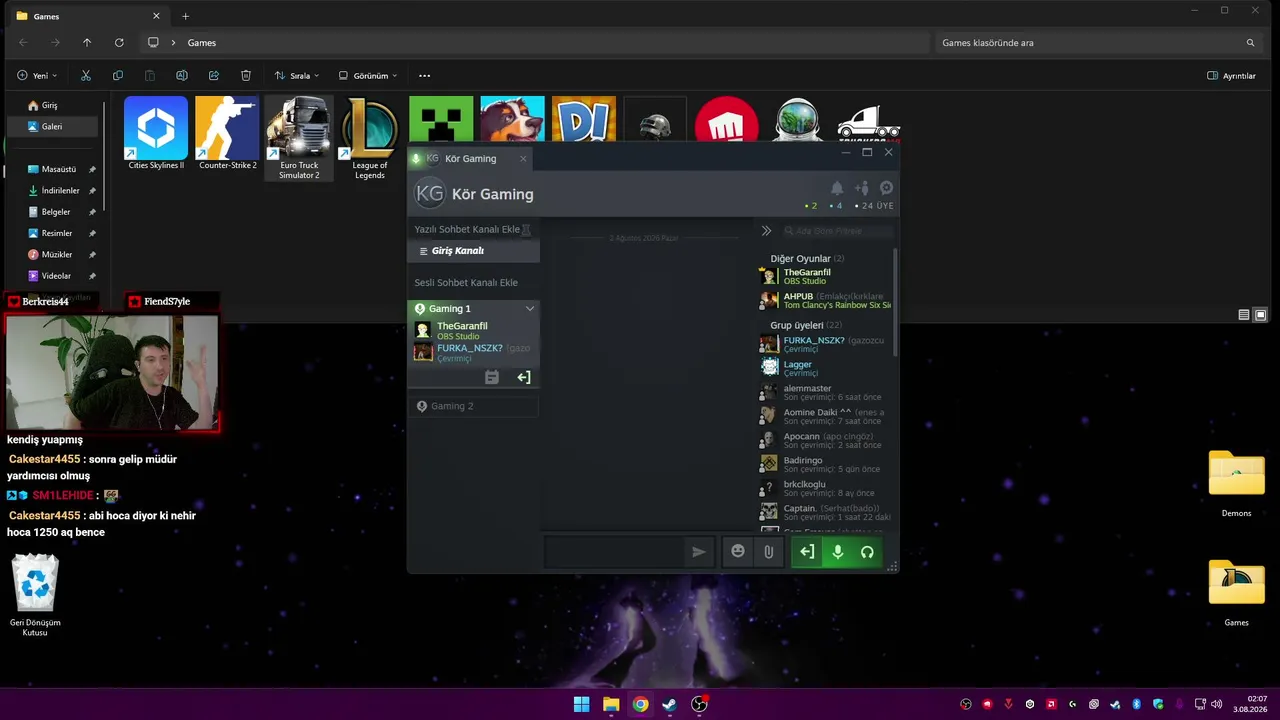Image resolution: width=1280 pixels, height=720 pixels.
Task: Open Kör Gaming notification bell settings
Action: pyautogui.click(x=837, y=188)
